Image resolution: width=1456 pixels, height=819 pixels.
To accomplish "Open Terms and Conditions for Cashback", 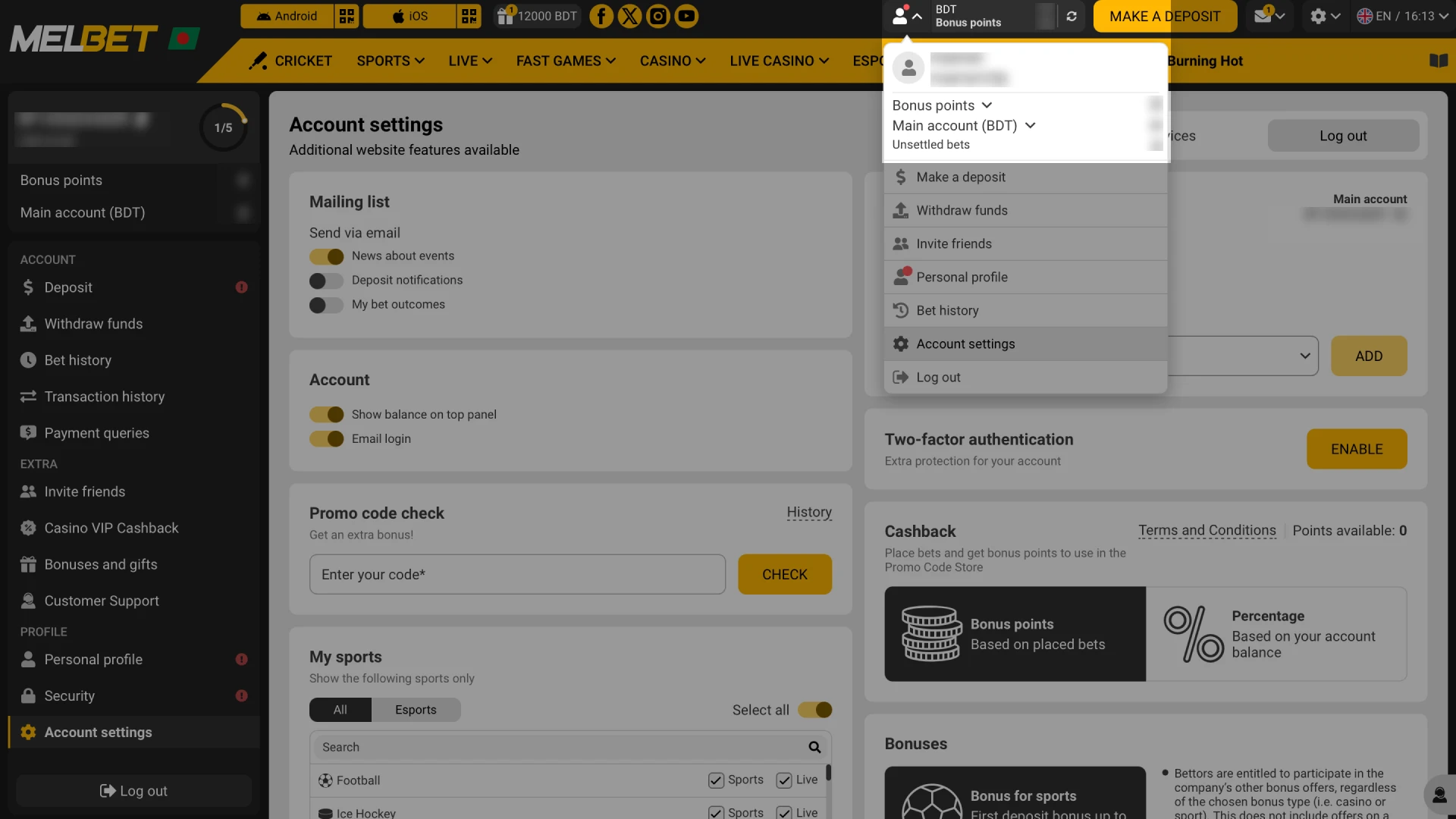I will click(x=1207, y=531).
